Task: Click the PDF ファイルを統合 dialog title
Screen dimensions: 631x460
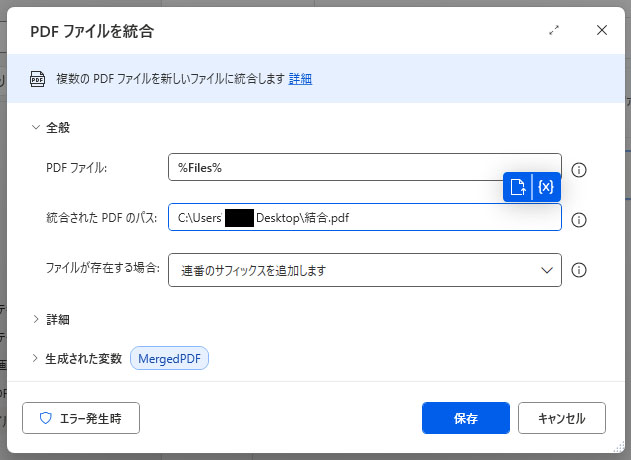Action: coord(91,32)
